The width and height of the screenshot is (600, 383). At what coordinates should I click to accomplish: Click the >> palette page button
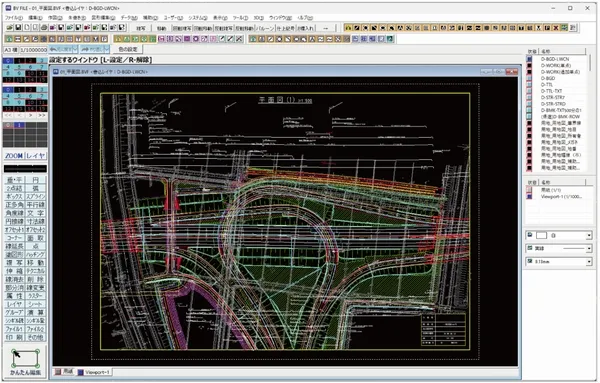coord(42,115)
